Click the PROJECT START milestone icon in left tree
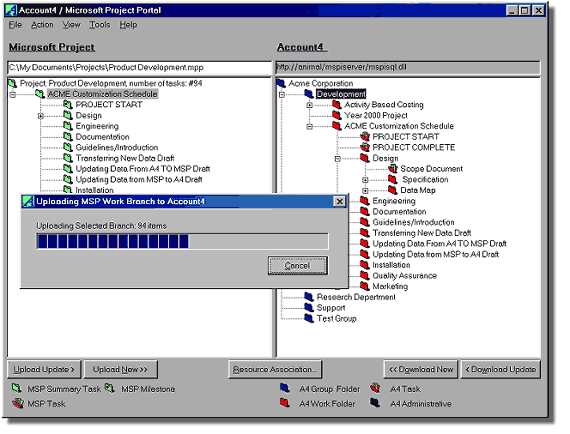 click(x=68, y=105)
